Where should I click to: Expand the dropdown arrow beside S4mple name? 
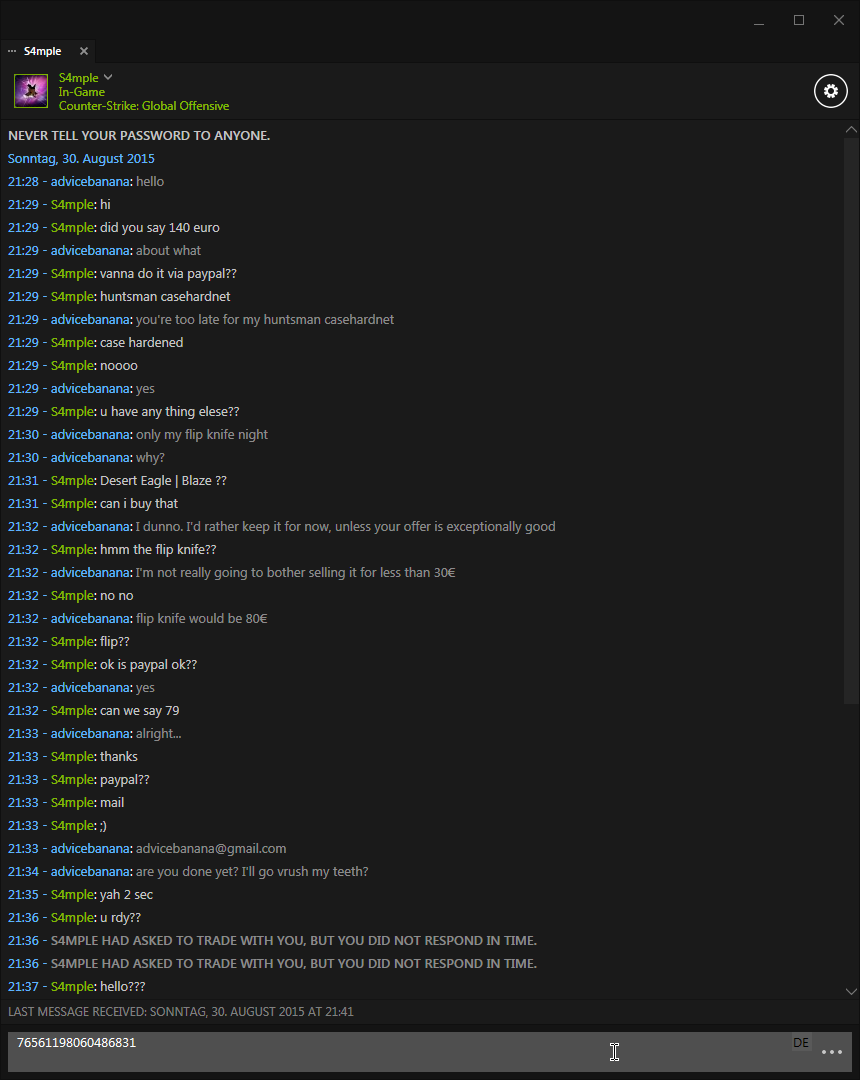[108, 77]
